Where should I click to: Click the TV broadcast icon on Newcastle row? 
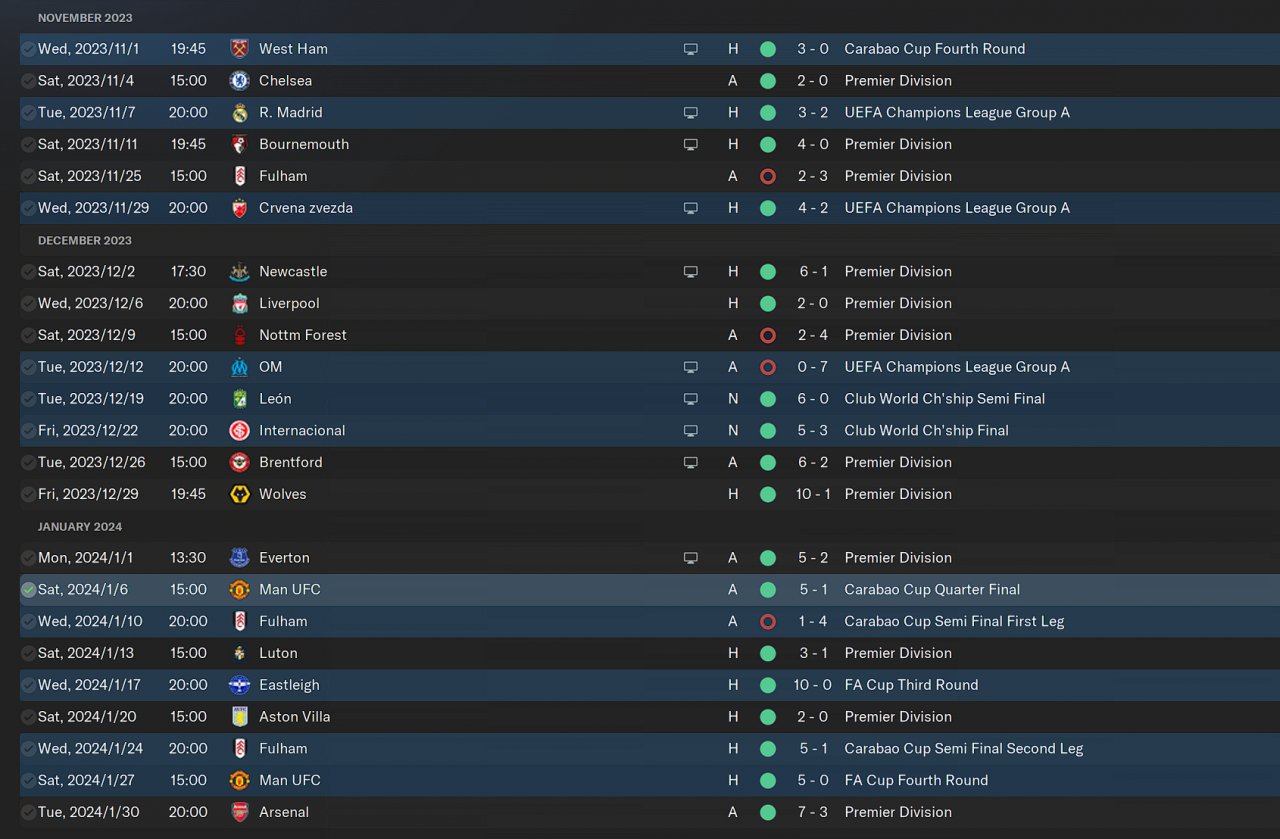[690, 272]
